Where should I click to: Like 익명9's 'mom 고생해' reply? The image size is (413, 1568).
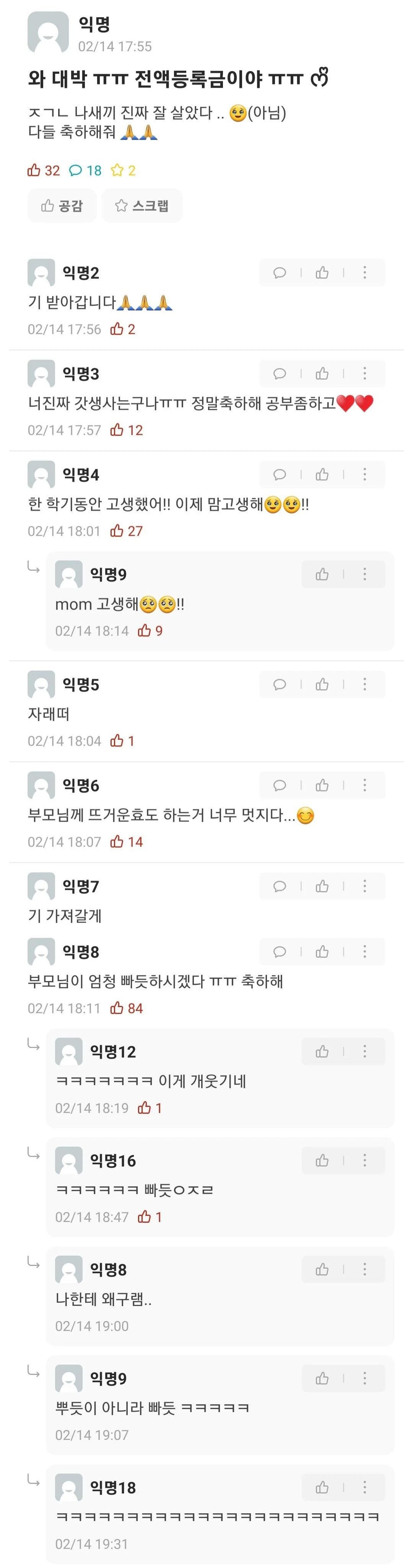(322, 574)
